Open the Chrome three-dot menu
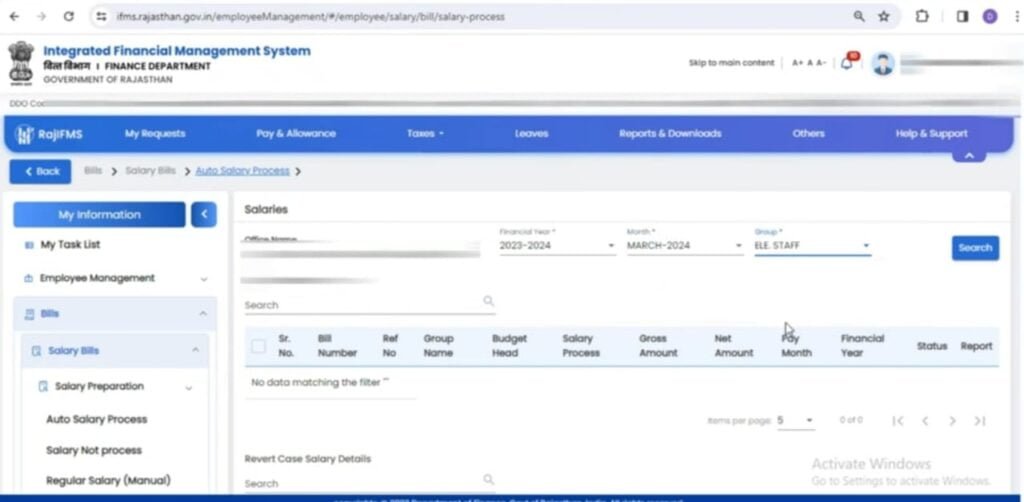This screenshot has height=502, width=1024. pos(1017,16)
